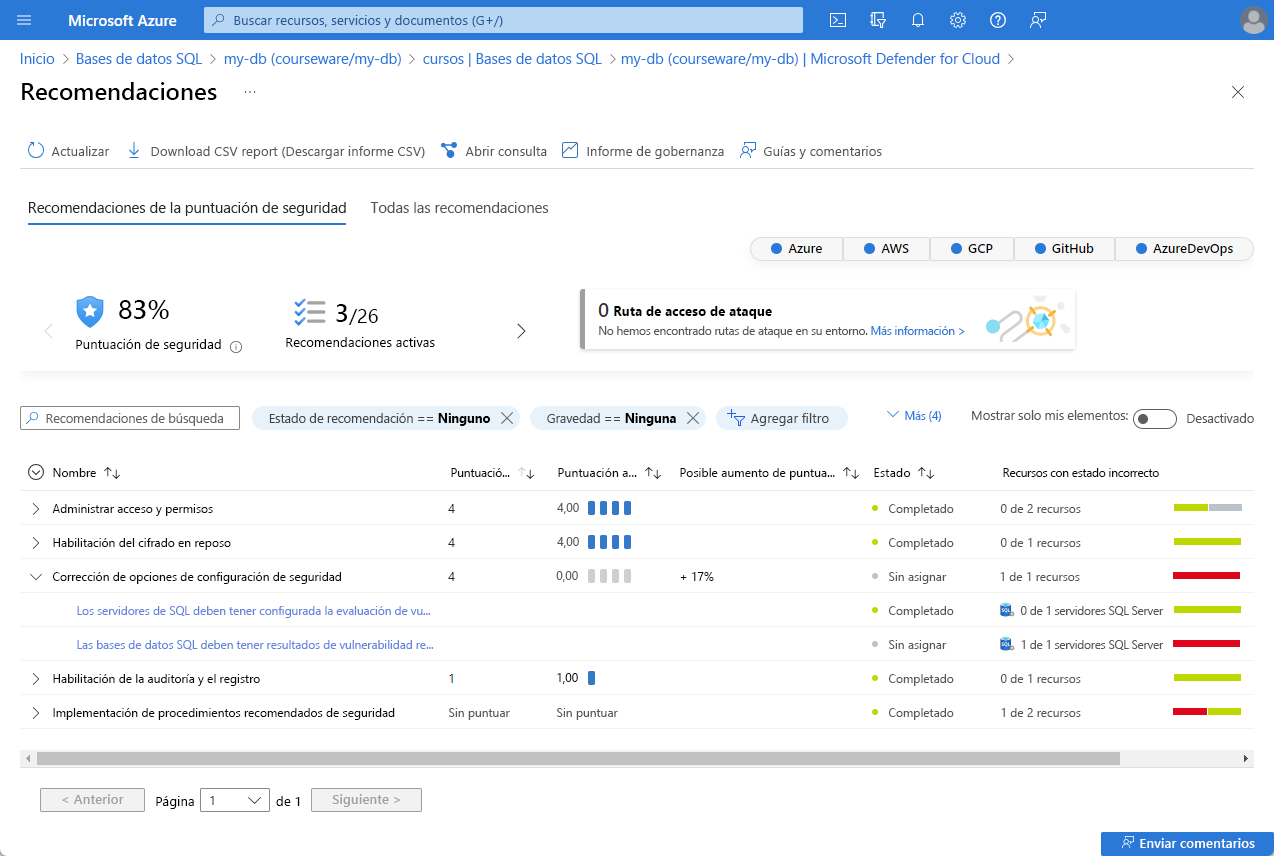The image size is (1274, 856).
Task: Go to Inicio breadcrumb
Action: click(x=37, y=59)
